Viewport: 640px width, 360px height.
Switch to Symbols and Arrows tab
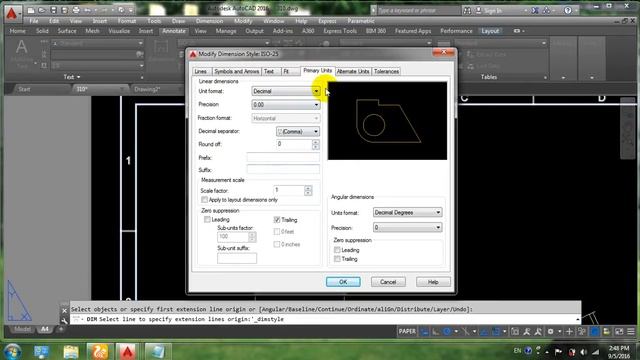tap(236, 71)
